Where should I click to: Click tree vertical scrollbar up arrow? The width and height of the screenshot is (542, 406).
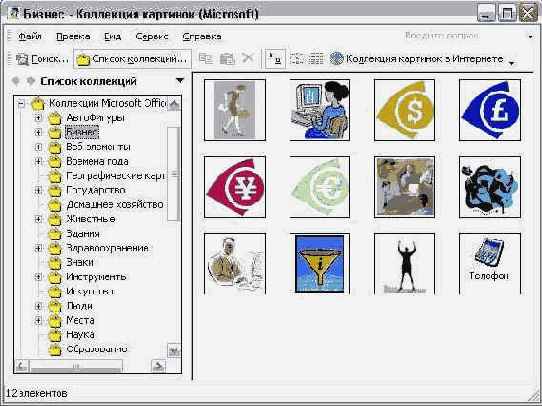click(174, 104)
